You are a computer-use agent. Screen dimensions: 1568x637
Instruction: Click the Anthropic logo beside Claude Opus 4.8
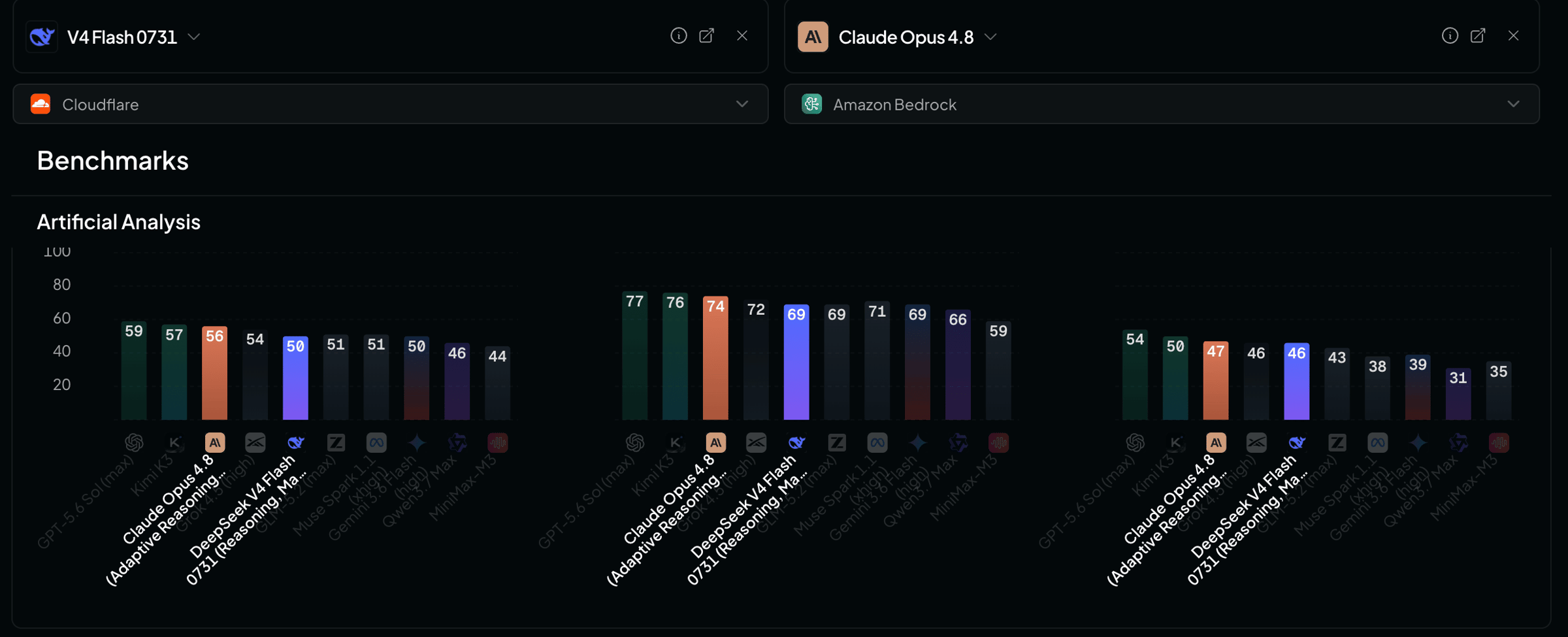click(x=813, y=37)
